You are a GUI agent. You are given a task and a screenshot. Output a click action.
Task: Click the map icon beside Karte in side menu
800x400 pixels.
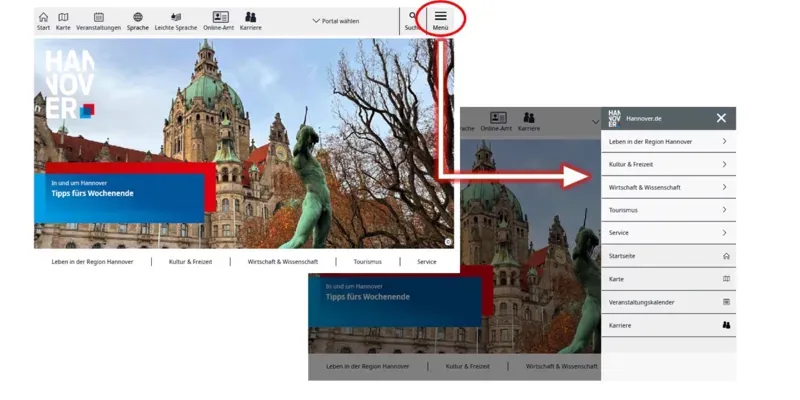(x=727, y=279)
